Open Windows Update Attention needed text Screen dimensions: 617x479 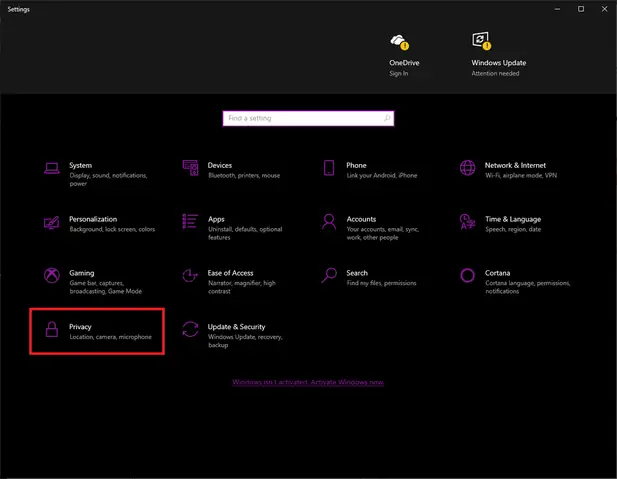(495, 74)
